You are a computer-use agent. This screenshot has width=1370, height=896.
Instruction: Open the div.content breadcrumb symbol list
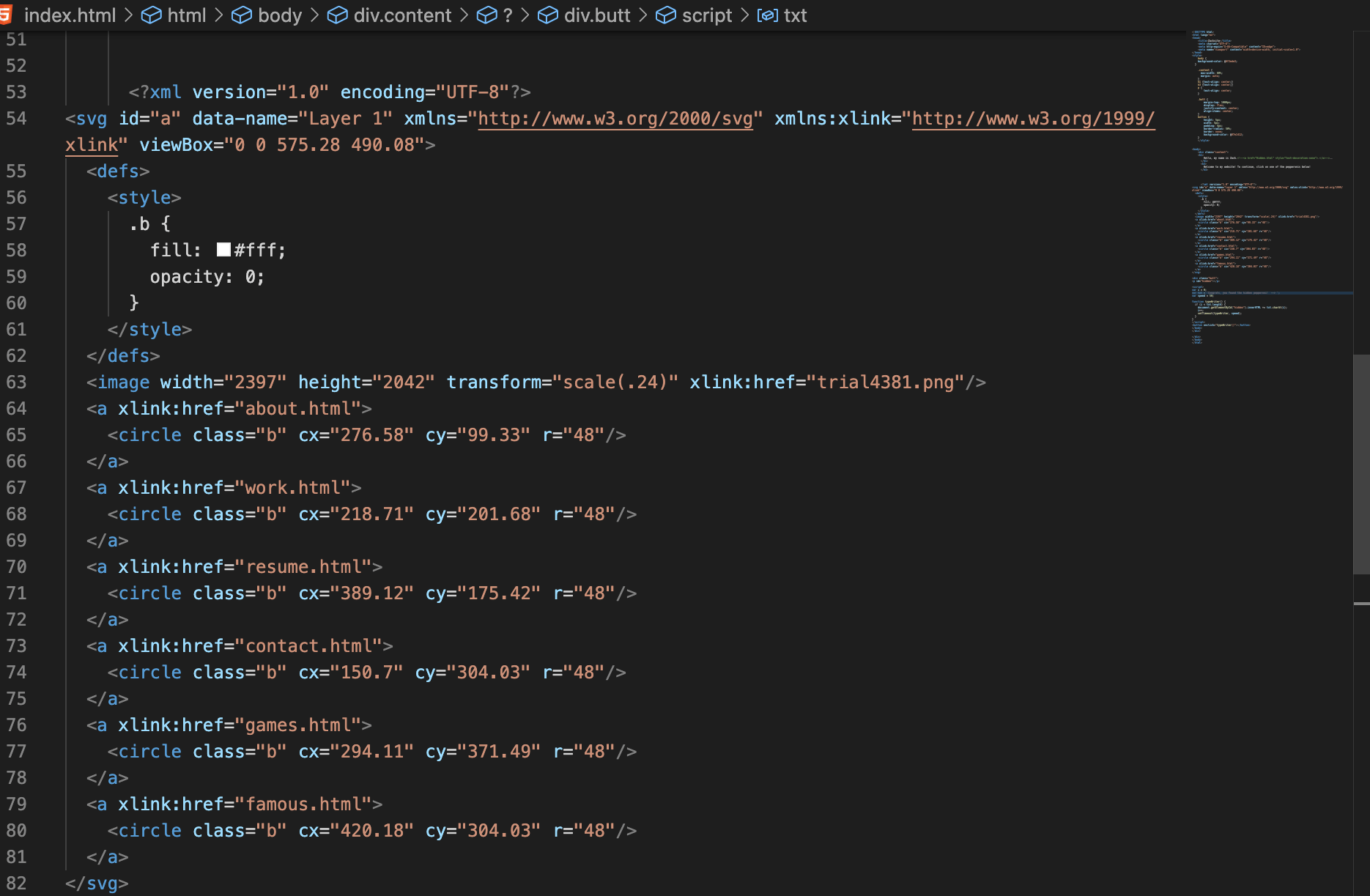pyautogui.click(x=402, y=15)
